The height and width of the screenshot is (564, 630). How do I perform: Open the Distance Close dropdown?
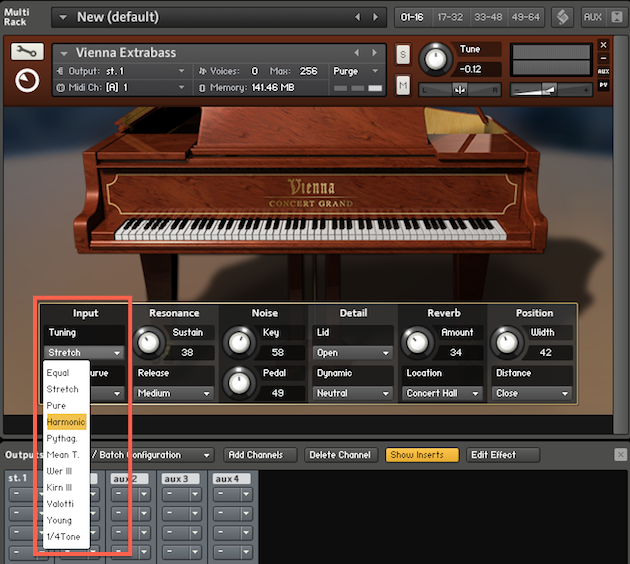(x=532, y=393)
